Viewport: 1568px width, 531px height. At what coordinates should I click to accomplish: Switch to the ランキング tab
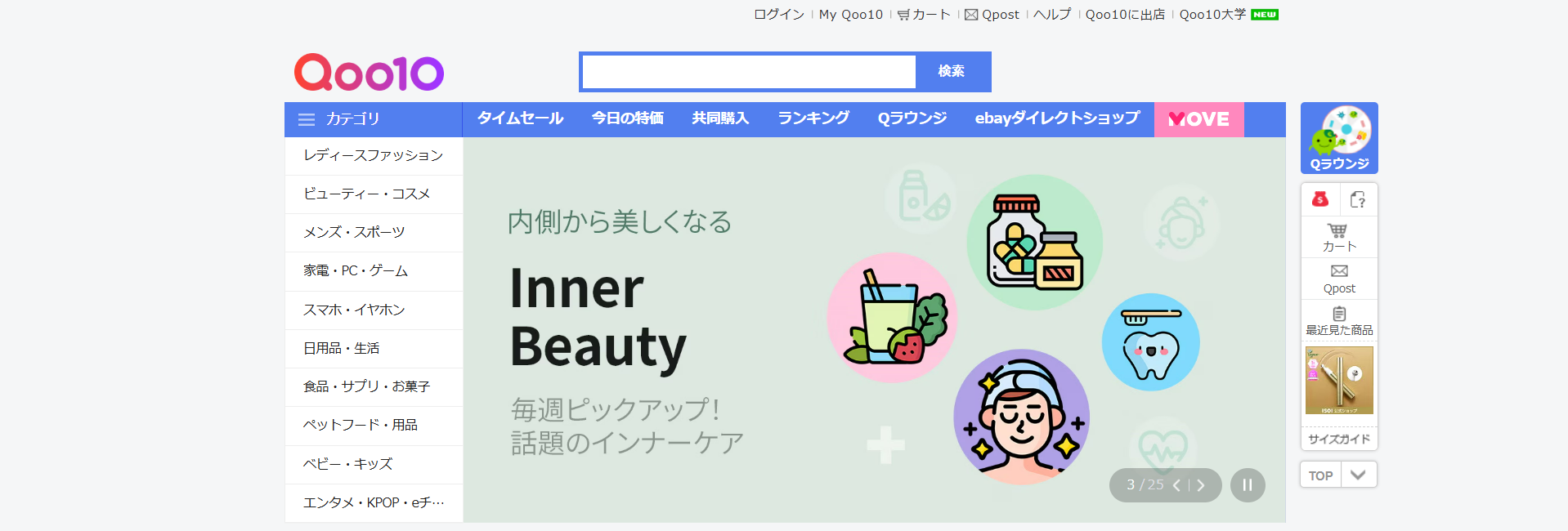coord(813,118)
